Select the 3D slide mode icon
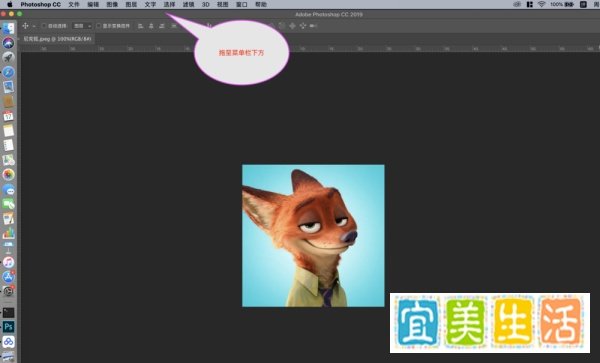This screenshot has width=600, height=363. click(x=303, y=26)
